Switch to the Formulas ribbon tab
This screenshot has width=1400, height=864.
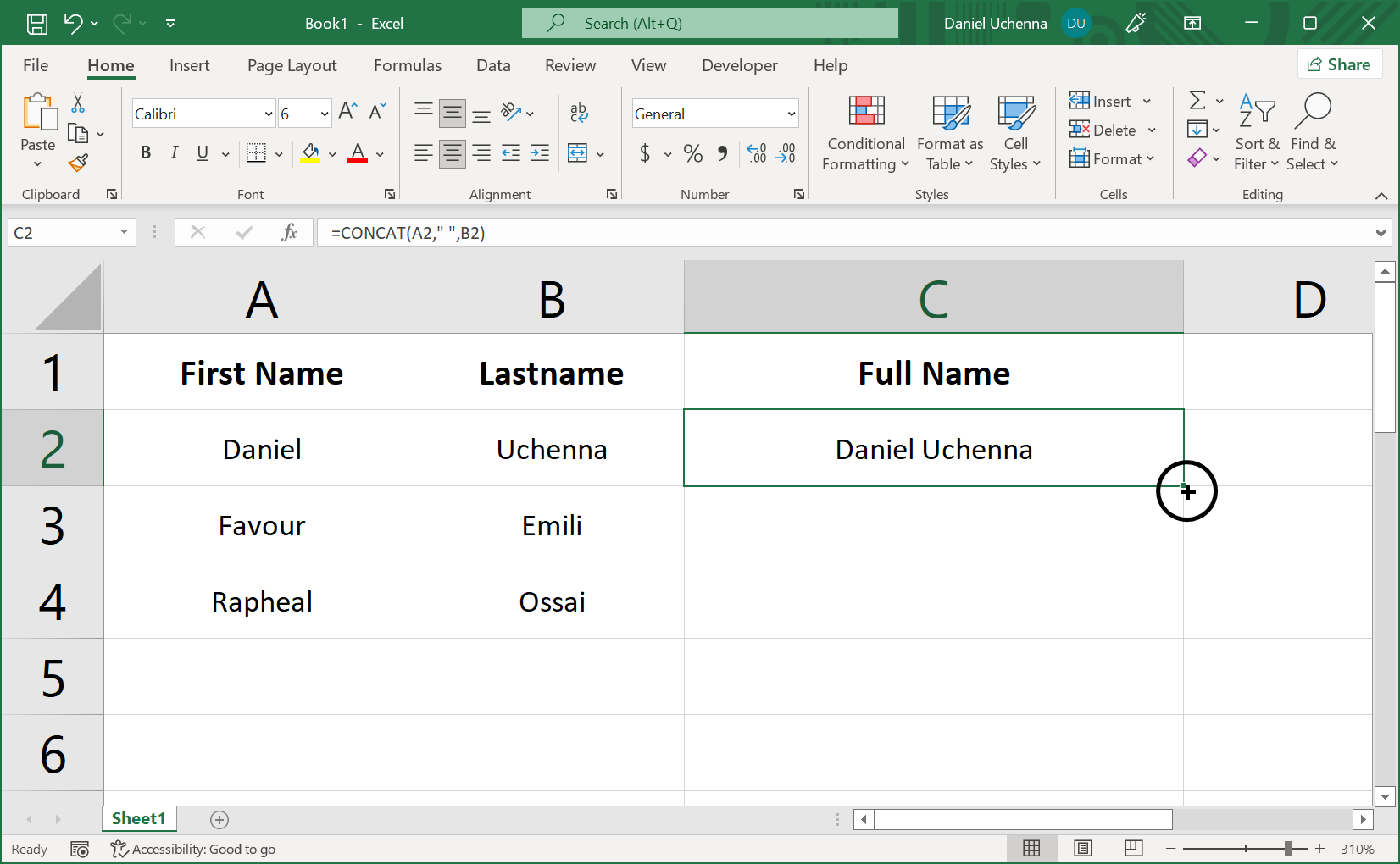[x=408, y=65]
